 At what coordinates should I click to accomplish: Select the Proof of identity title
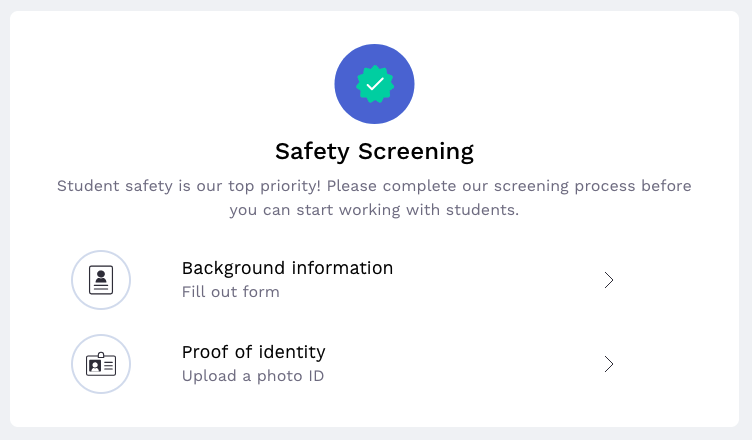tap(253, 352)
